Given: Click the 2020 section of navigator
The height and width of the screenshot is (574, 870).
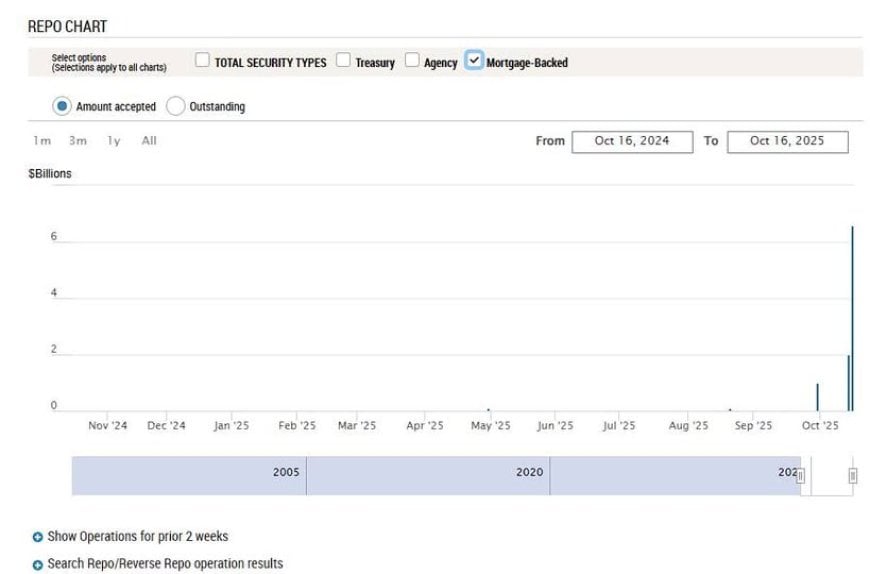Looking at the screenshot, I should 428,476.
